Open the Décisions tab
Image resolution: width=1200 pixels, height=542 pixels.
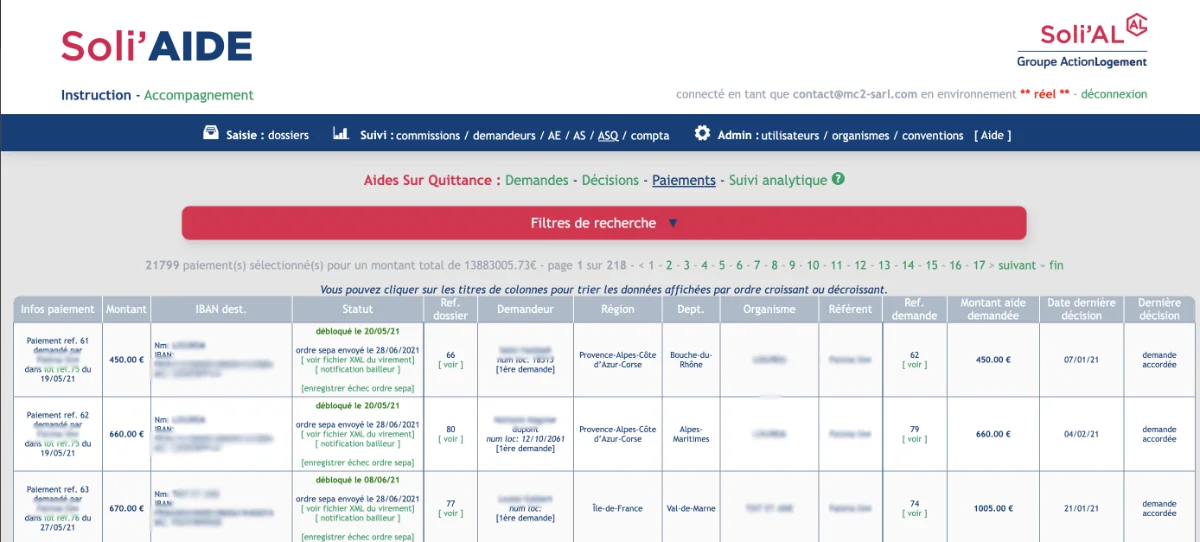(610, 181)
